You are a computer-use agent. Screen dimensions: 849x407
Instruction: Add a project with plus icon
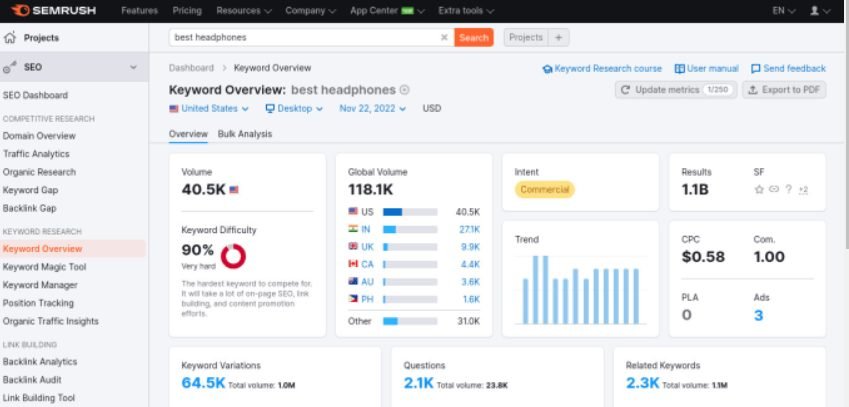[x=559, y=37]
